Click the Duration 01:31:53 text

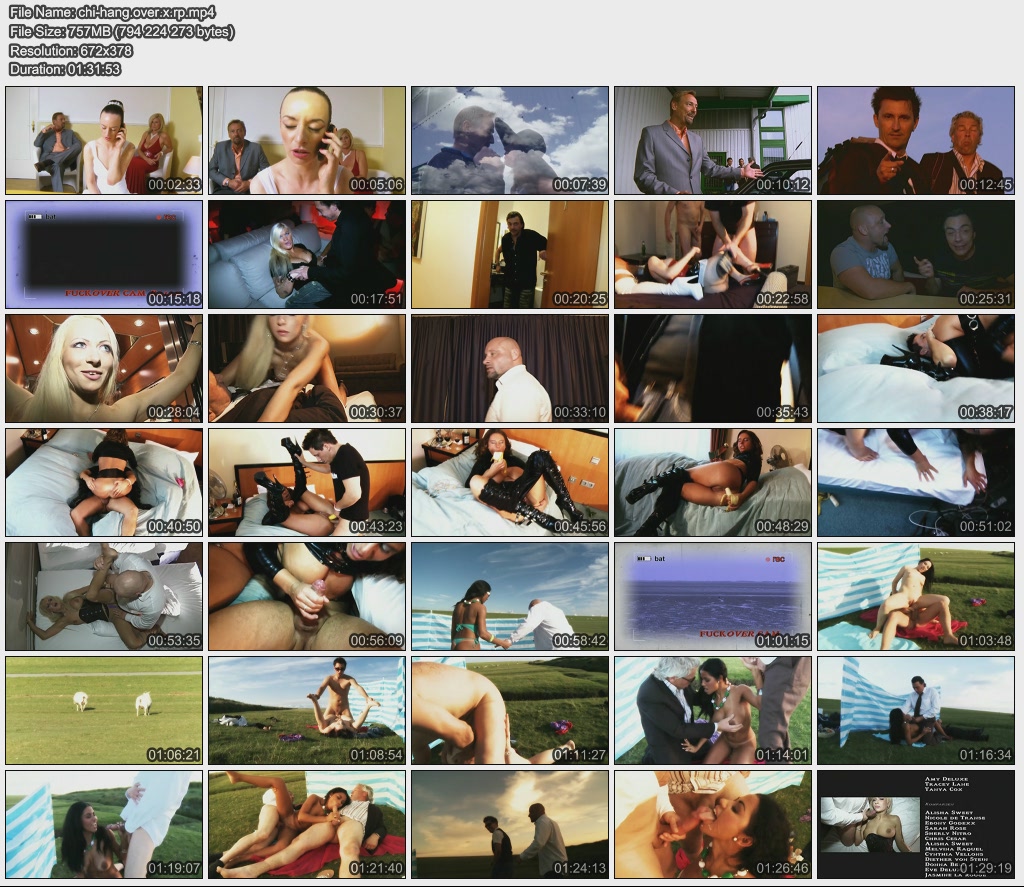(x=65, y=70)
